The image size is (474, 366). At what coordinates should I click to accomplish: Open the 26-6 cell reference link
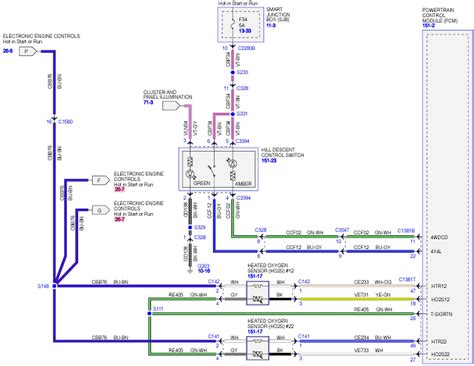(8, 51)
